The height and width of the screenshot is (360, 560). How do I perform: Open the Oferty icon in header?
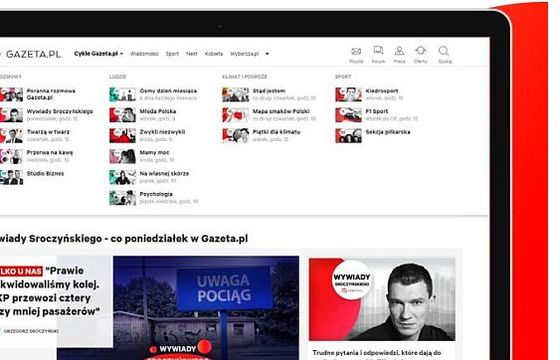click(x=421, y=51)
